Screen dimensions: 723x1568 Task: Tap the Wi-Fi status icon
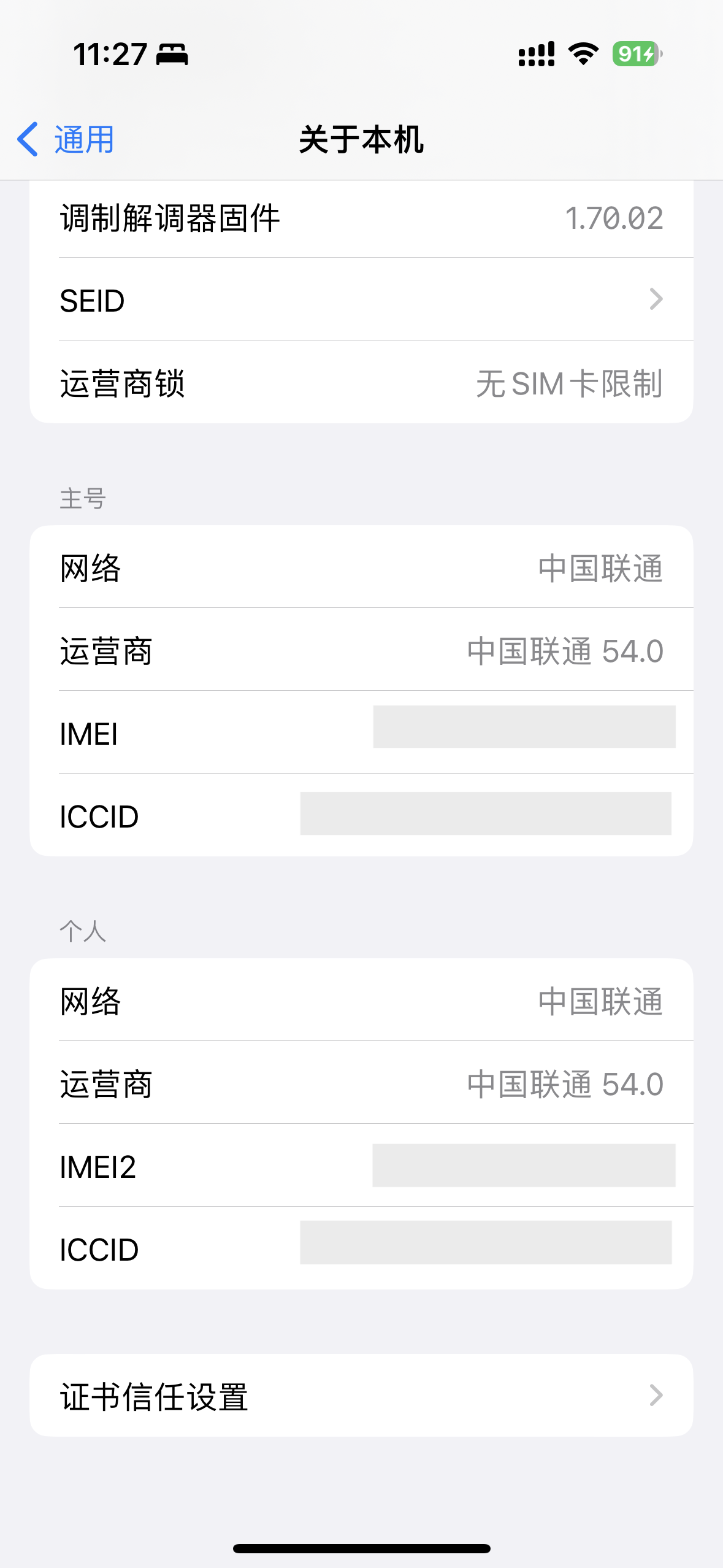point(583,54)
